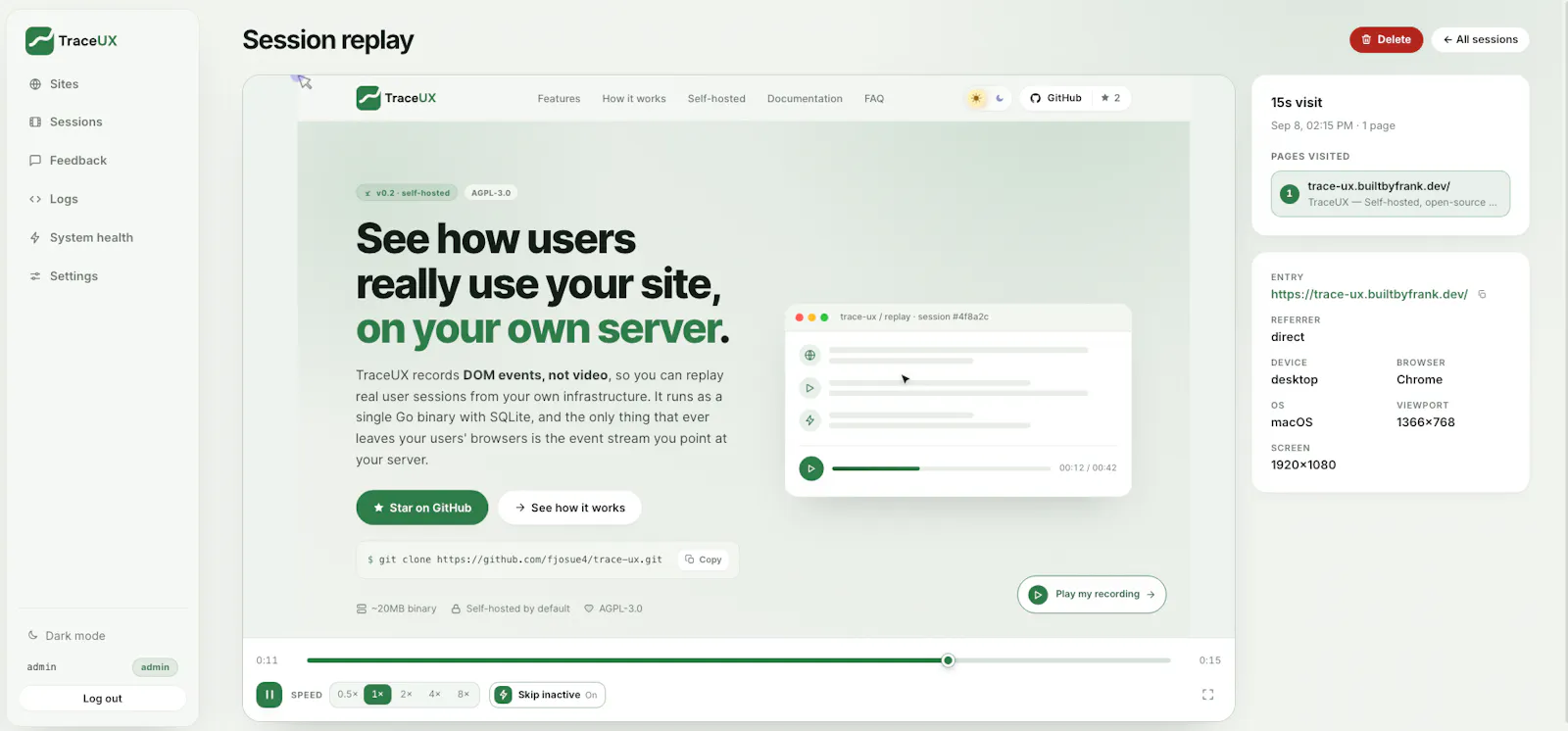Click the TraceUX logo in sidebar

pyautogui.click(x=72, y=40)
